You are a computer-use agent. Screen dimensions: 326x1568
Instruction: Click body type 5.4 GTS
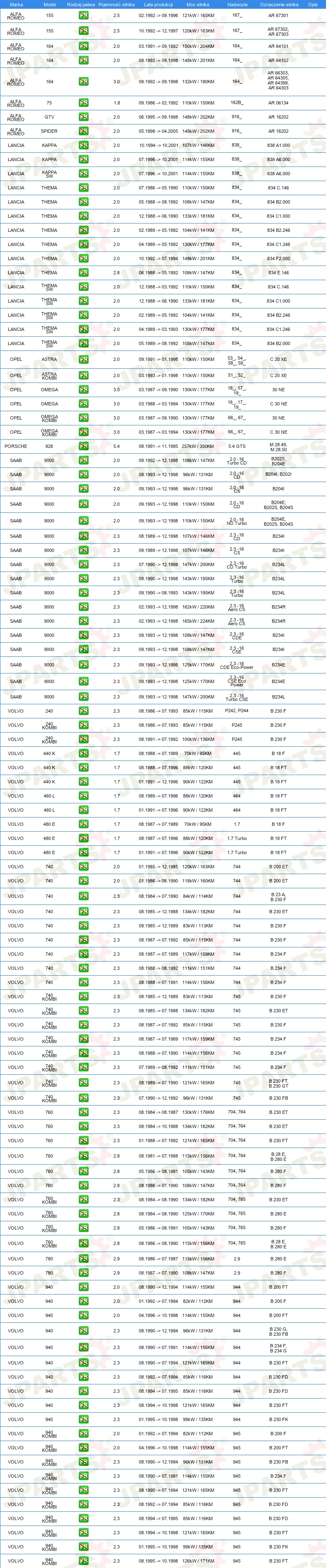coord(237,446)
